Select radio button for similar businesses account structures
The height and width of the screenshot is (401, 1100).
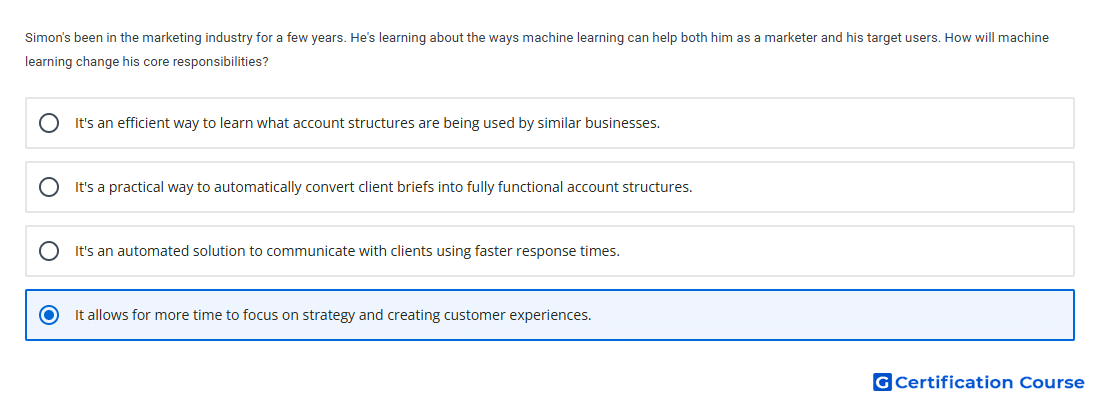pos(49,123)
